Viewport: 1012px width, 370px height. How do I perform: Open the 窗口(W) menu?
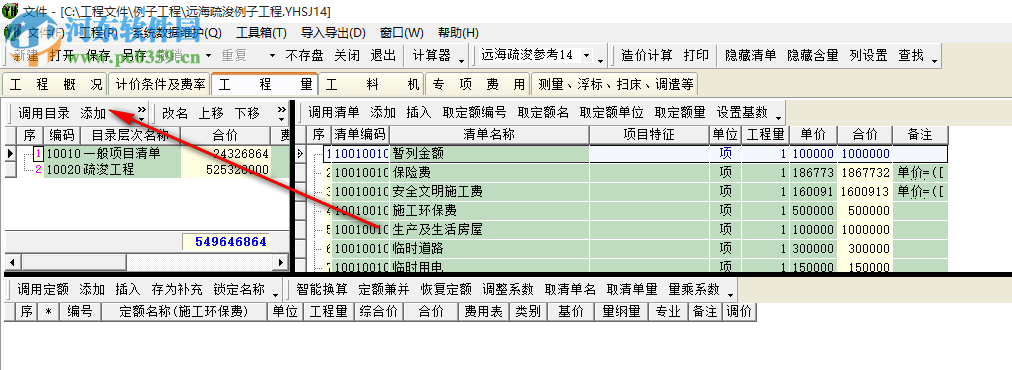click(401, 32)
